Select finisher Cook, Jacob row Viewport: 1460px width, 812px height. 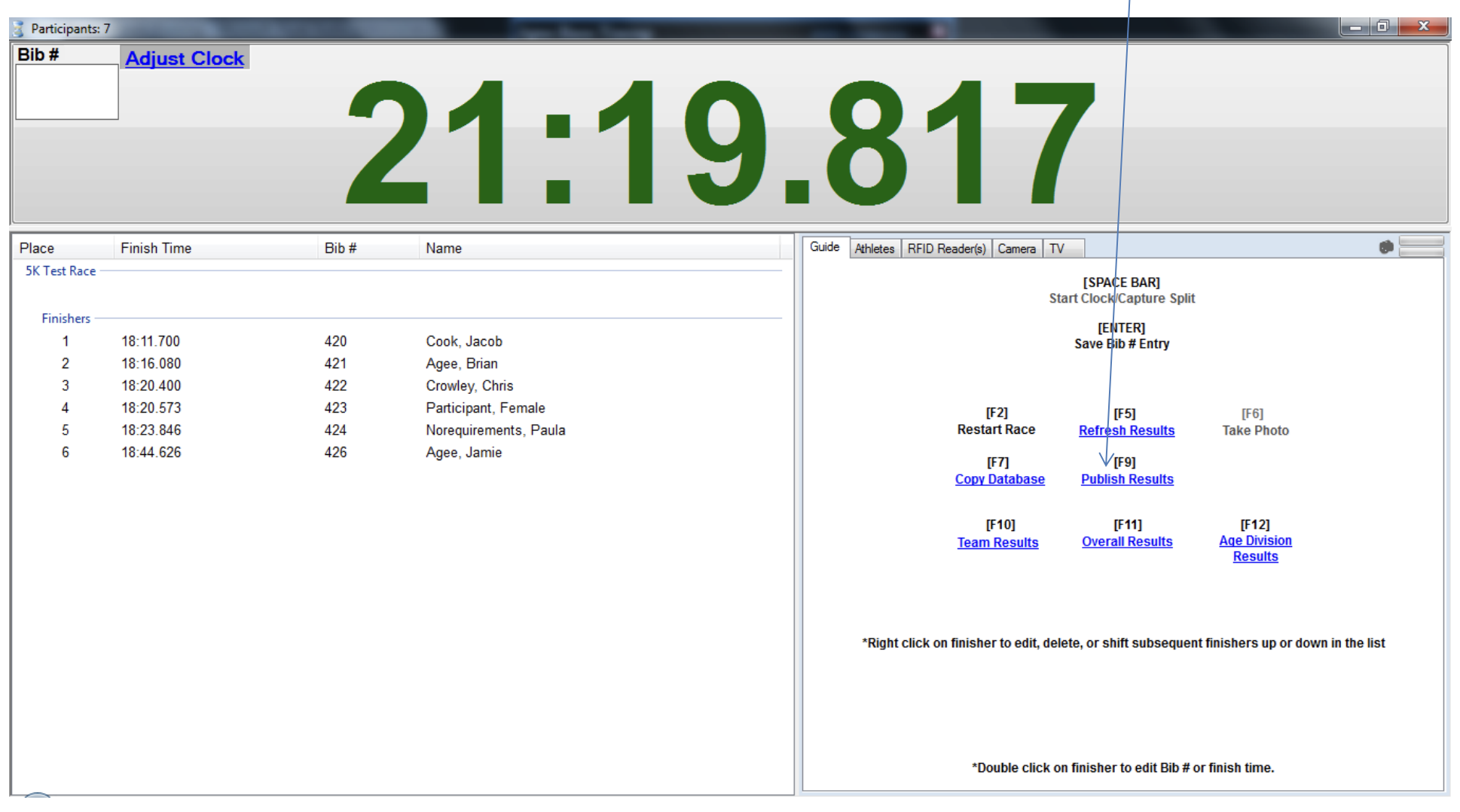pos(463,341)
